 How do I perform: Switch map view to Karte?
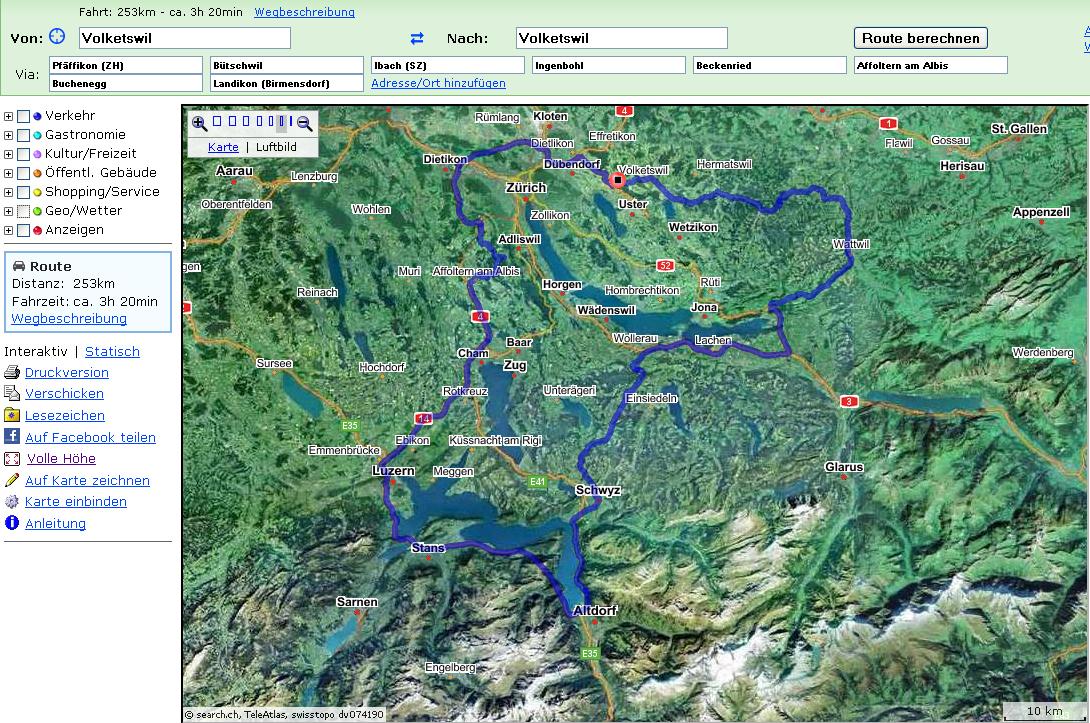223,147
